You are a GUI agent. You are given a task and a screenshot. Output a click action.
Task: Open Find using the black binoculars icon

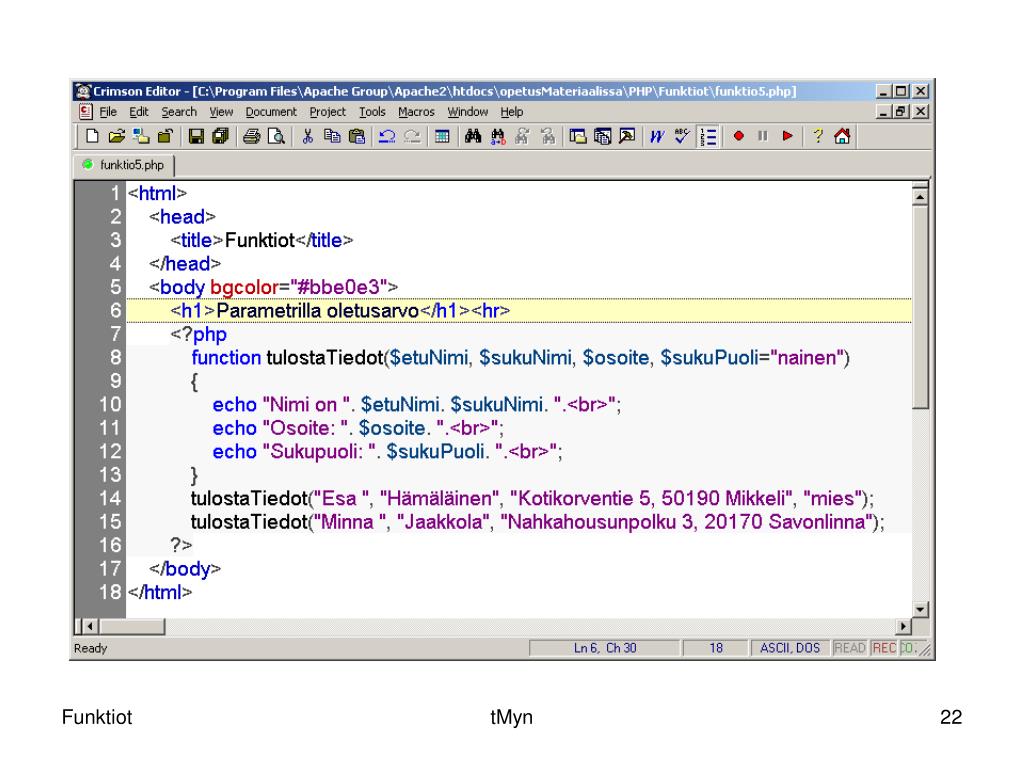point(473,136)
